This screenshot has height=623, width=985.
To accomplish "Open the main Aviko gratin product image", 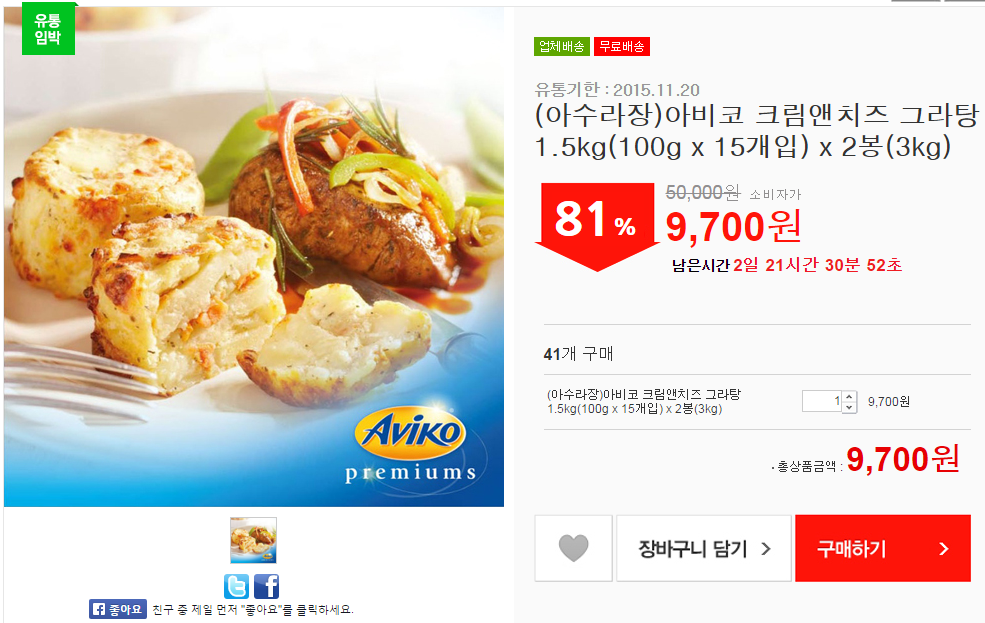I will (x=254, y=256).
